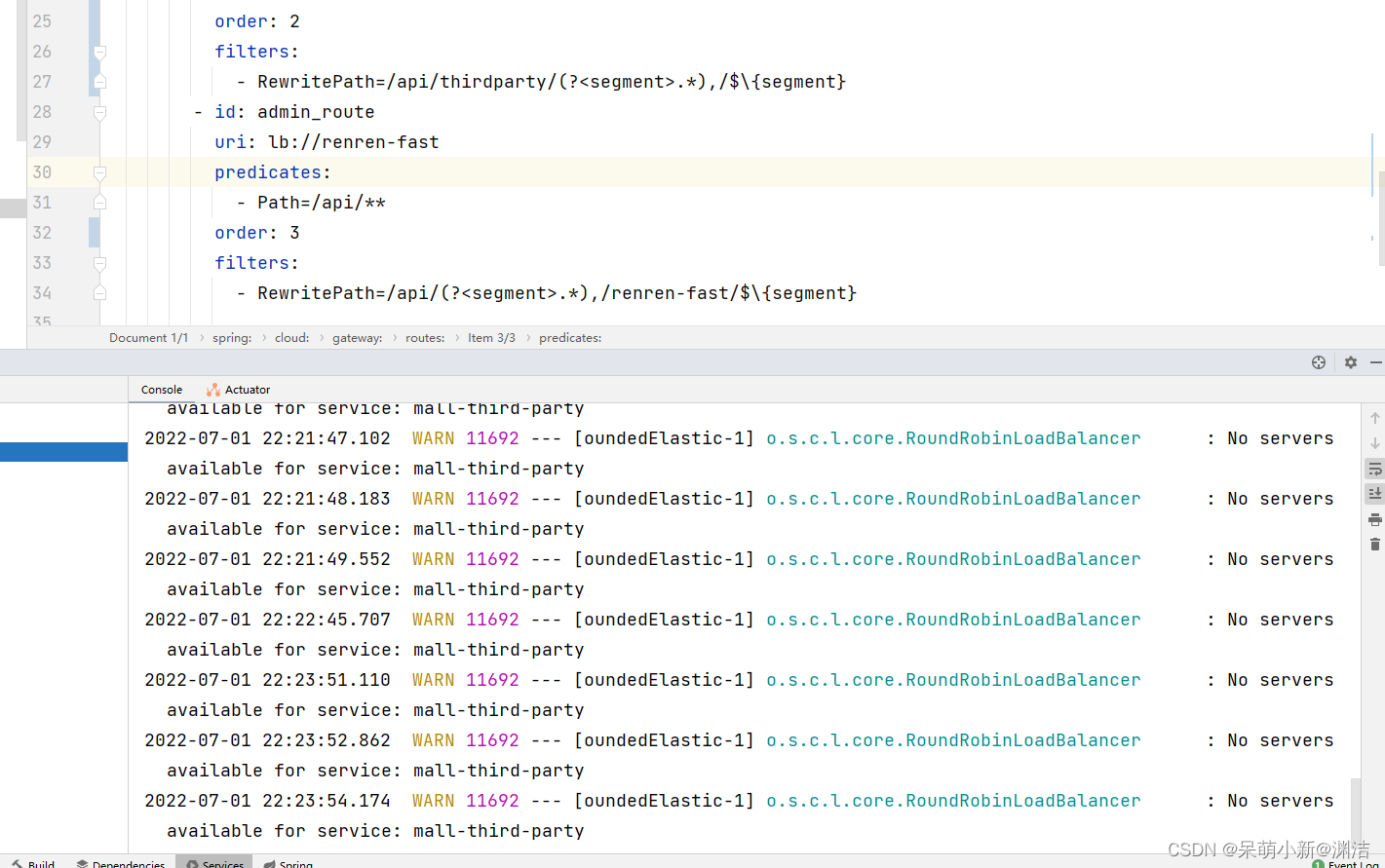Click the log entry at 22:23:52.862
1385x868 pixels.
coord(739,740)
